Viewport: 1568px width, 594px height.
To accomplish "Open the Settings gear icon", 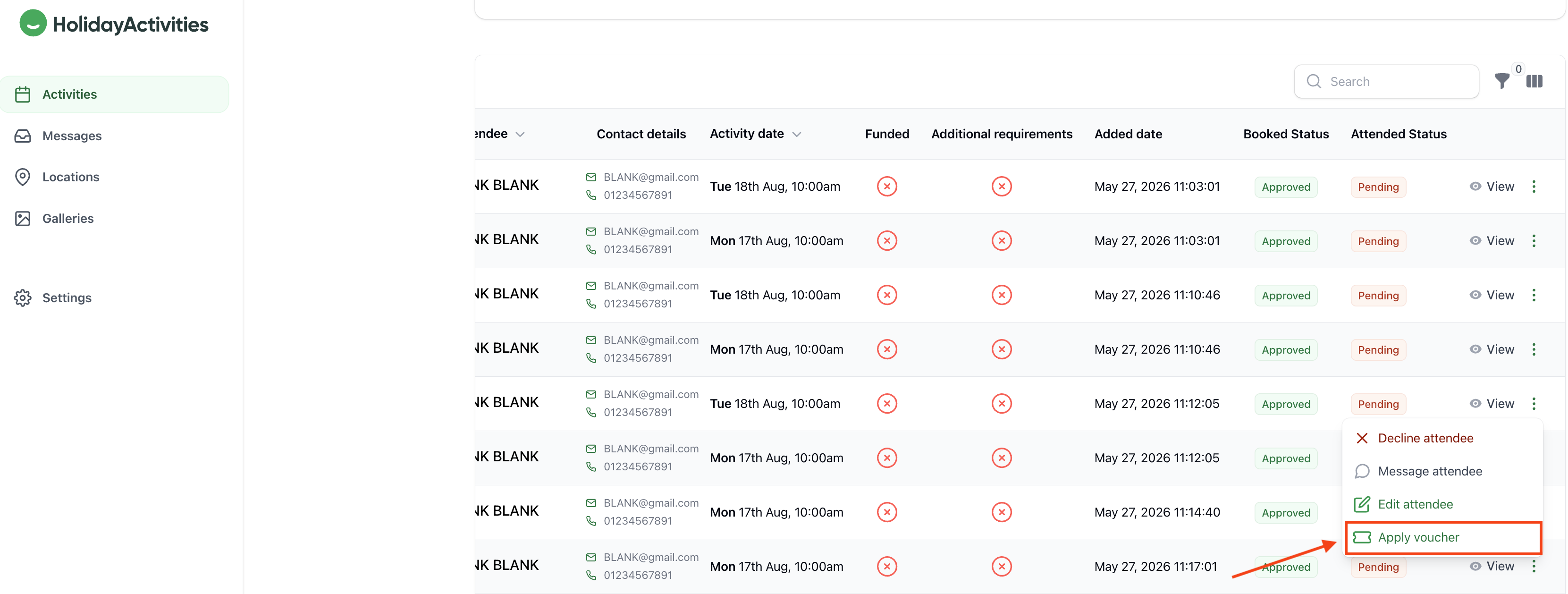I will (23, 298).
